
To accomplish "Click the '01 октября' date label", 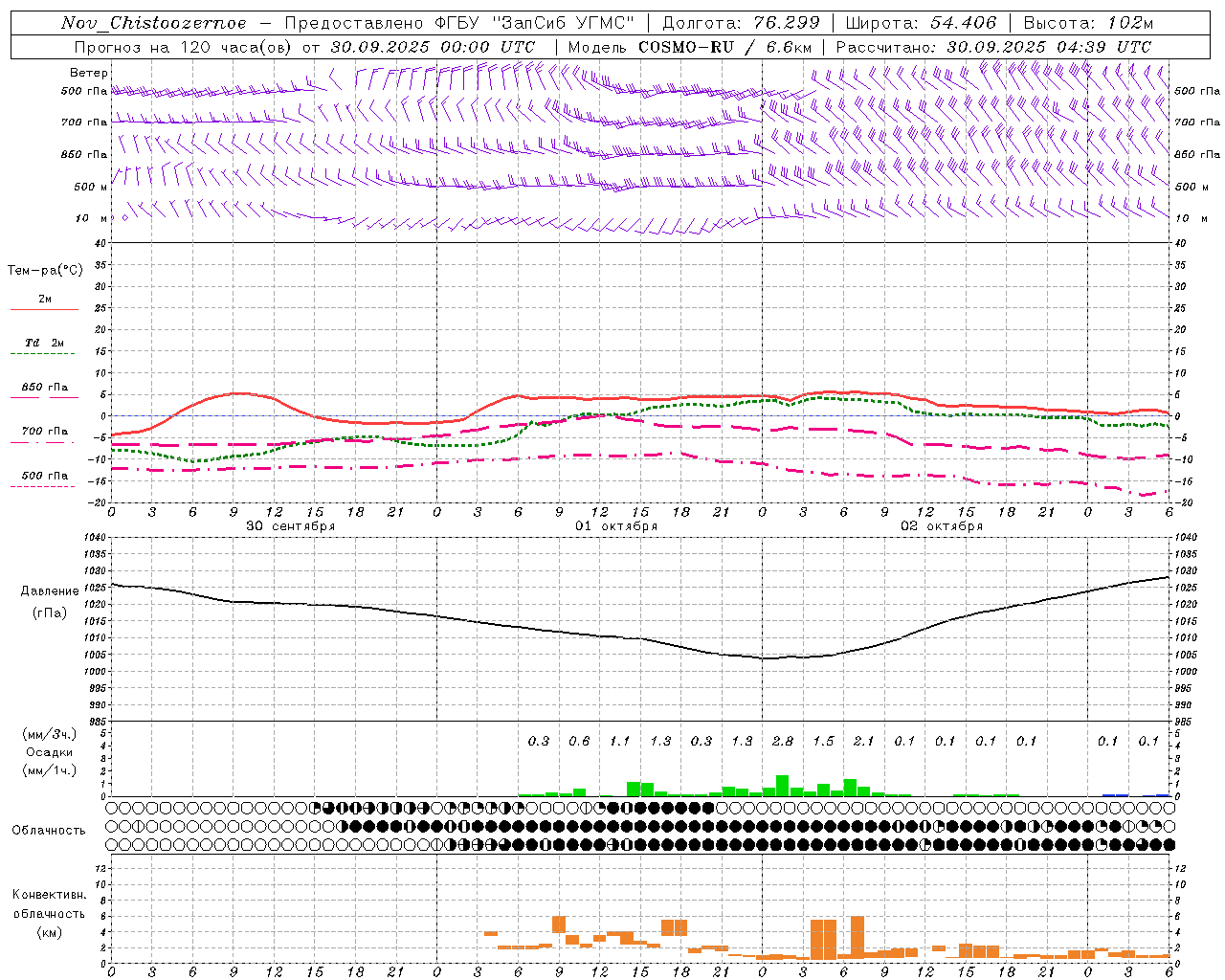I will coord(615,526).
